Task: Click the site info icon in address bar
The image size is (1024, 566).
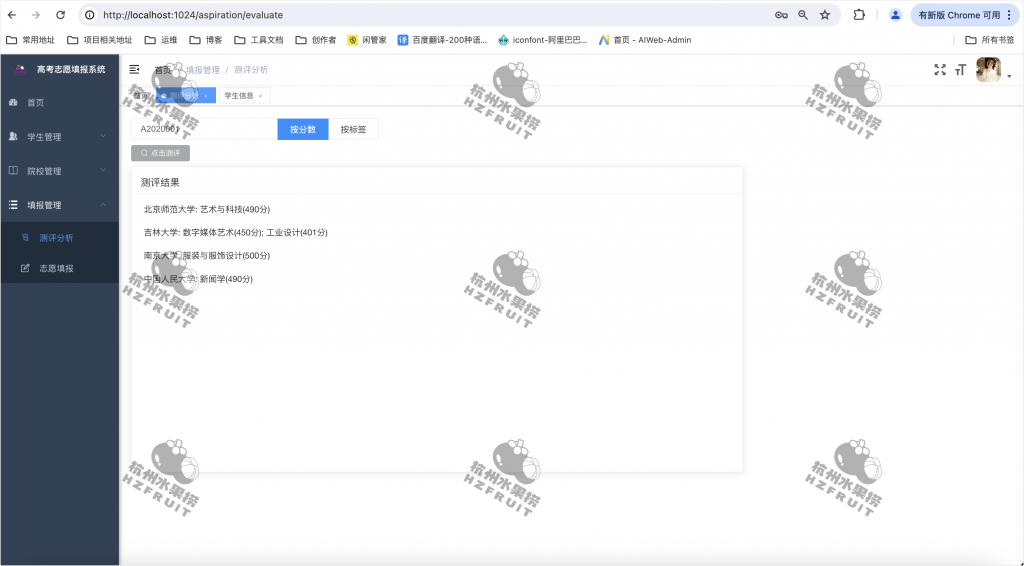Action: 90,15
